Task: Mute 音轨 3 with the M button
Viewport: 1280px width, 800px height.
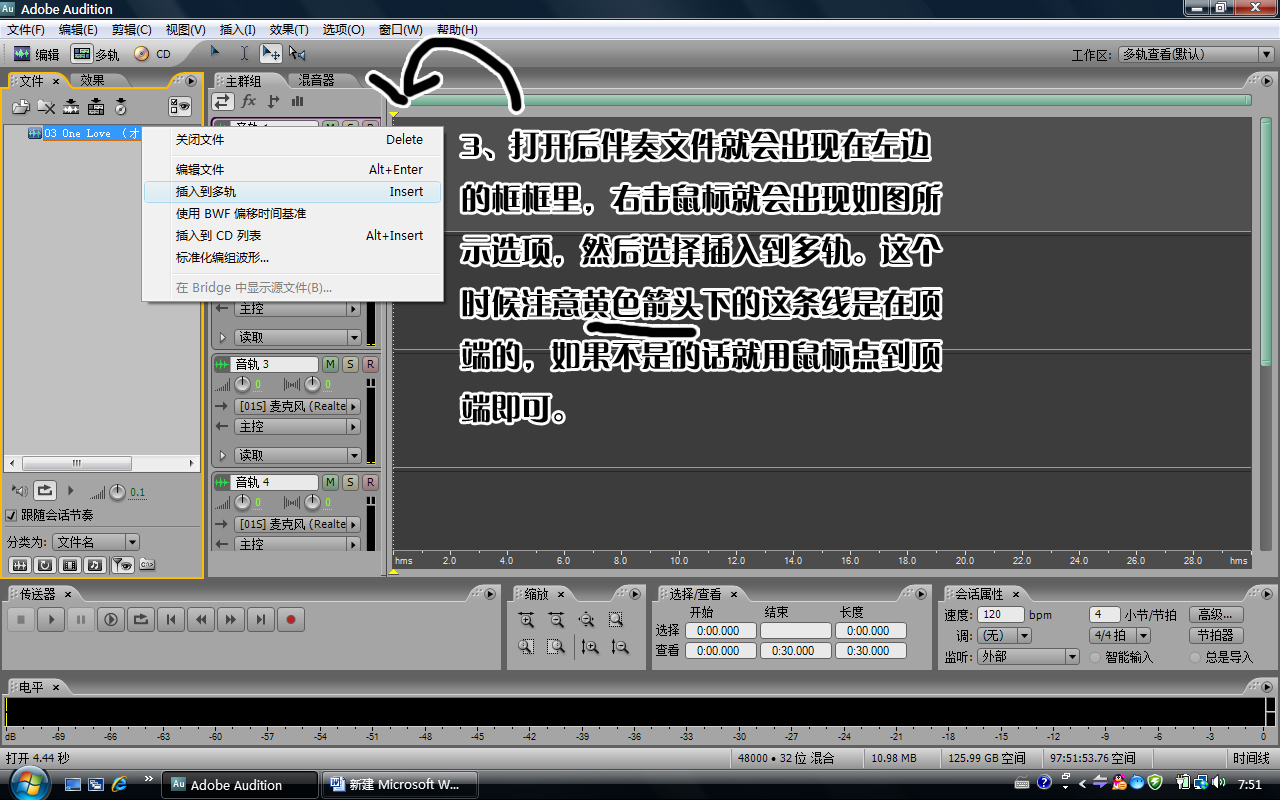Action: (x=330, y=364)
